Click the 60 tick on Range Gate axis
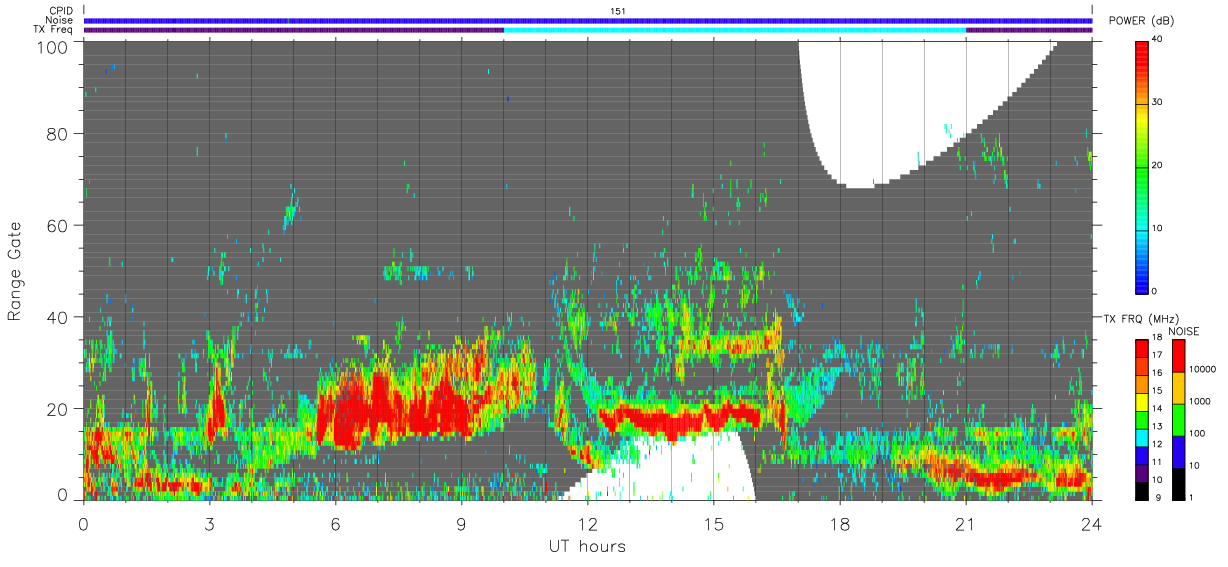1228x567 pixels. [58, 225]
